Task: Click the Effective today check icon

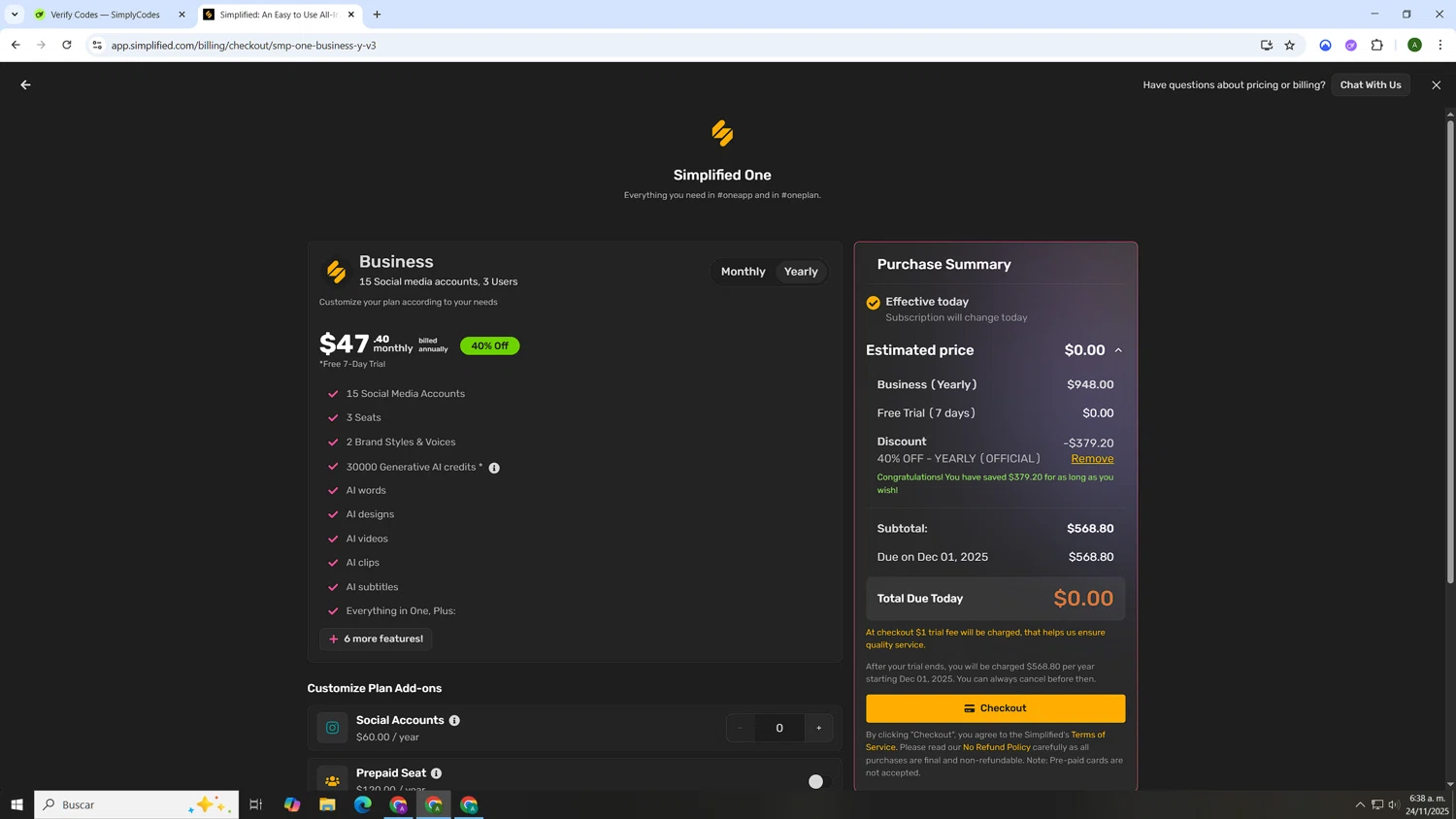Action: pyautogui.click(x=873, y=303)
